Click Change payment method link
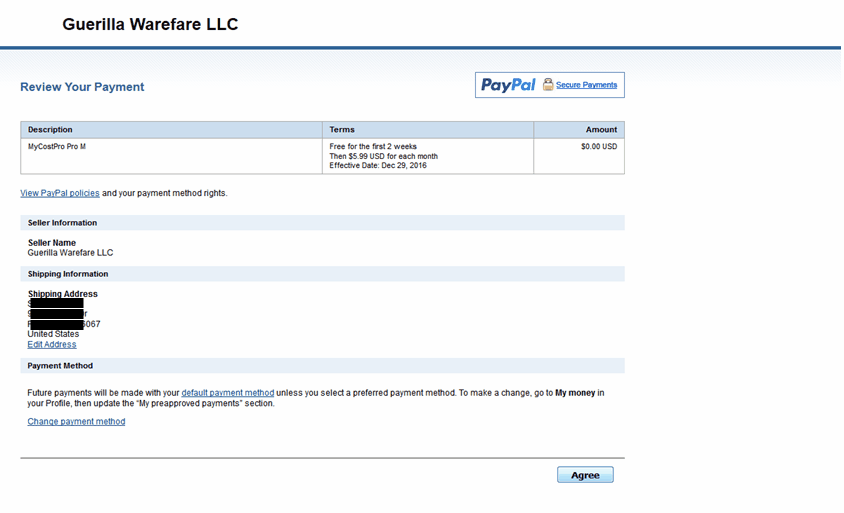Screen dimensions: 844x513 [76, 421]
